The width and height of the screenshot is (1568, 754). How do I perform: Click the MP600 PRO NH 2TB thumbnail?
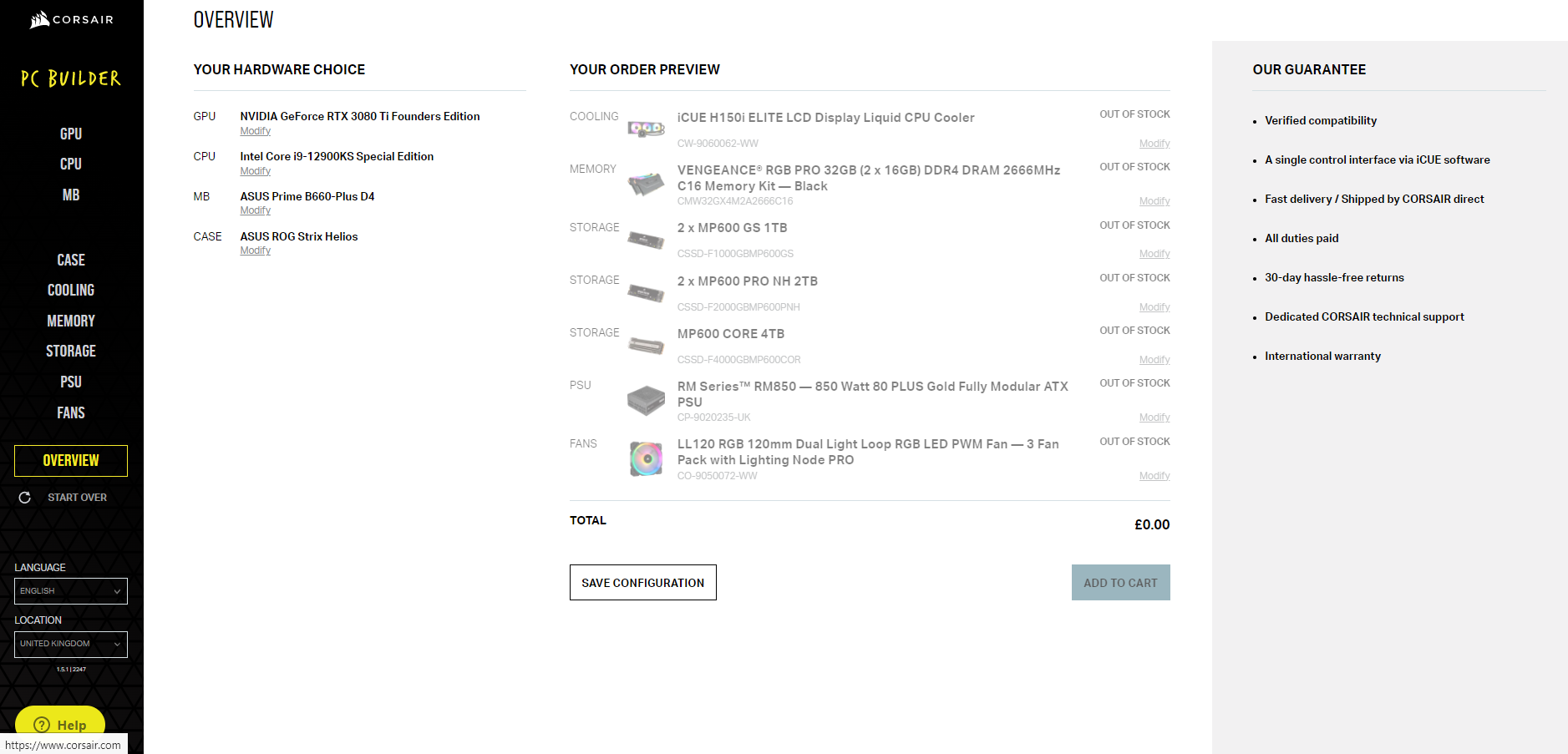646,292
